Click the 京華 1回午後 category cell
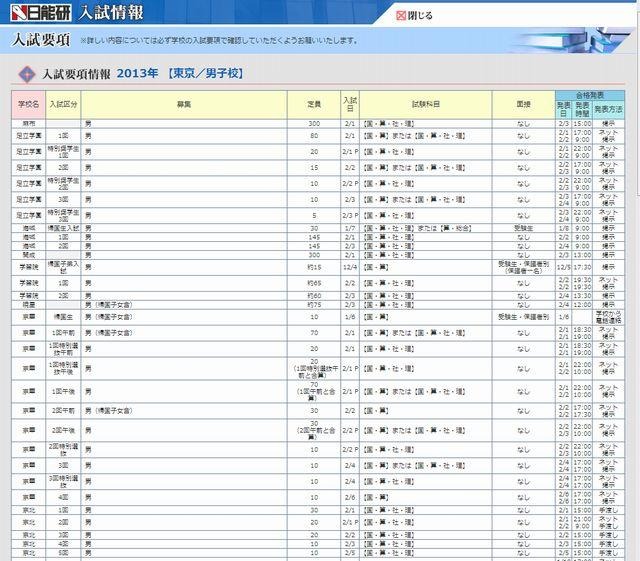Viewport: 640px width, 561px height. tap(63, 392)
